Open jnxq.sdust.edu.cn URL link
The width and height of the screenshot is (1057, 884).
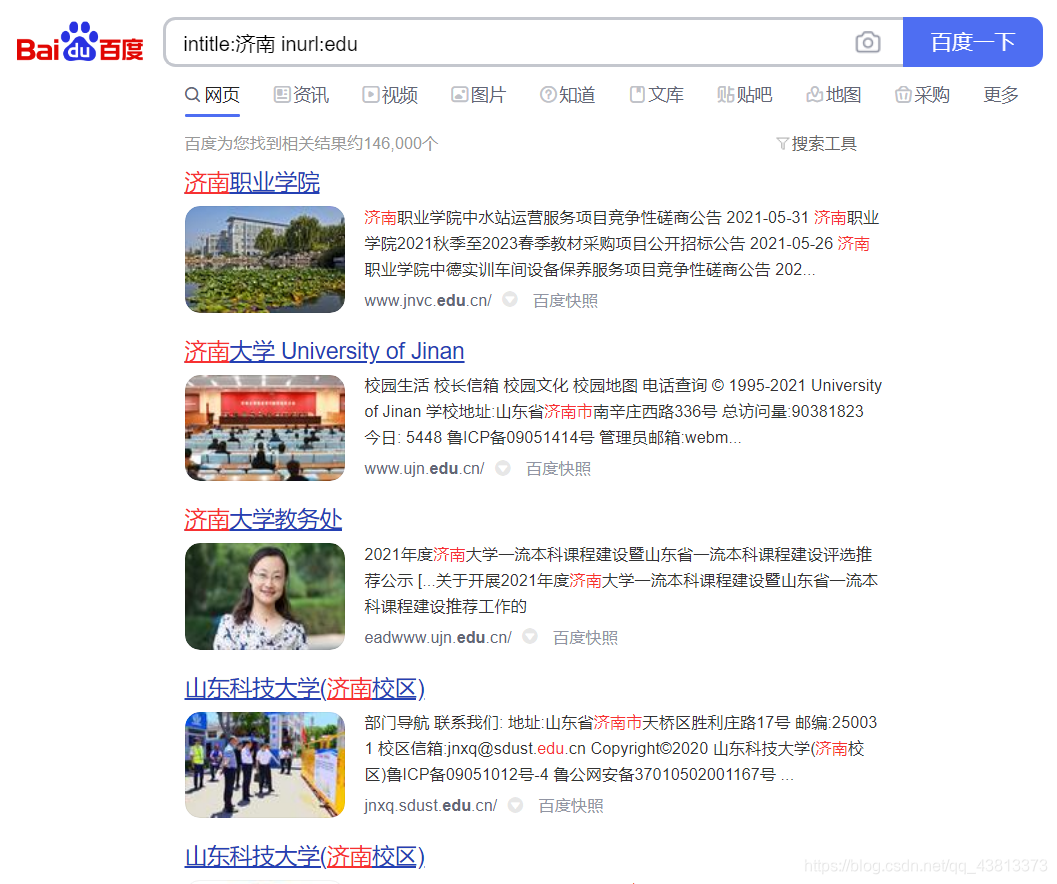(x=431, y=806)
